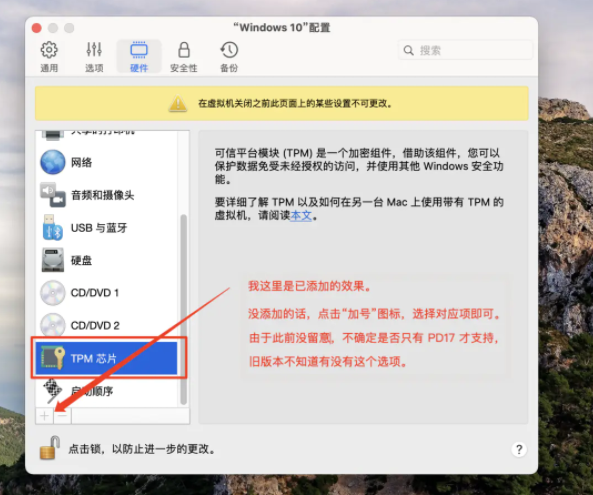
Task: Click the hard disk drive icon
Action: (x=53, y=260)
